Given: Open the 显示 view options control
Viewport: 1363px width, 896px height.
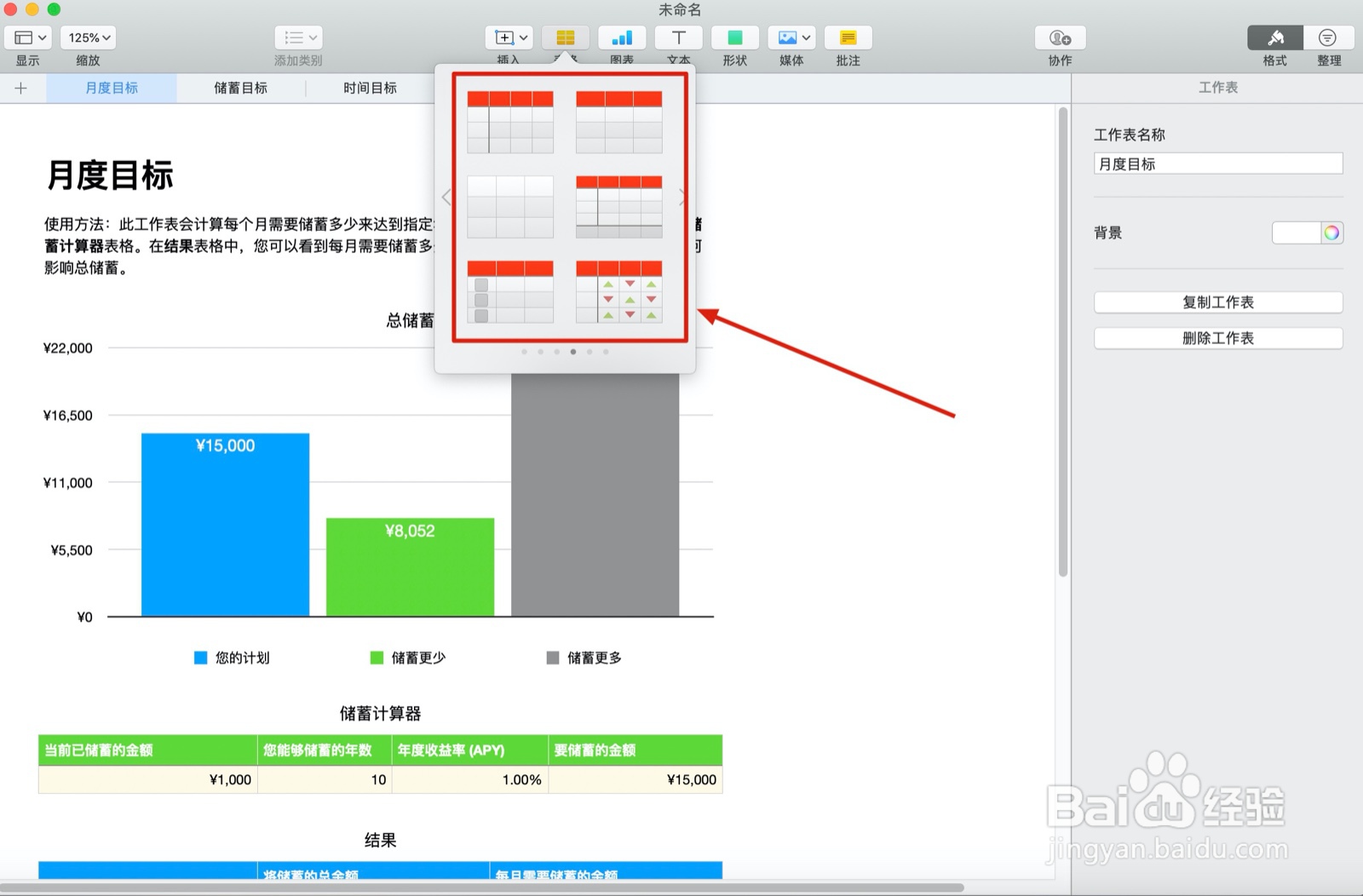Looking at the screenshot, I should [28, 37].
